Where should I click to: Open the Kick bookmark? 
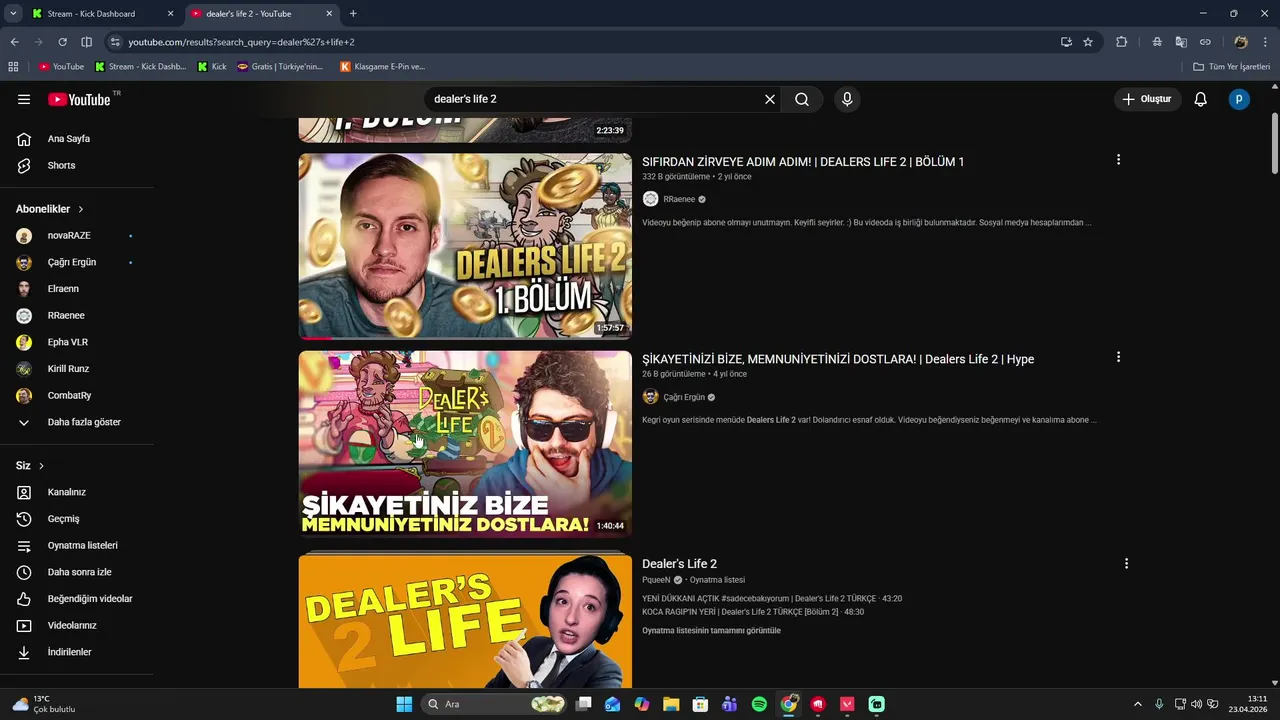pyautogui.click(x=212, y=67)
